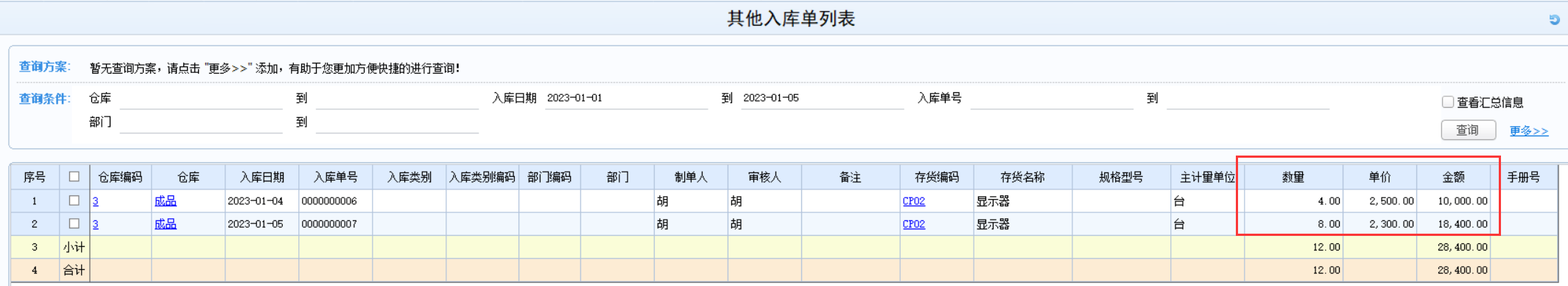Check the checkbox for row 2
Viewport: 1568px width, 286px height.
pyautogui.click(x=74, y=223)
